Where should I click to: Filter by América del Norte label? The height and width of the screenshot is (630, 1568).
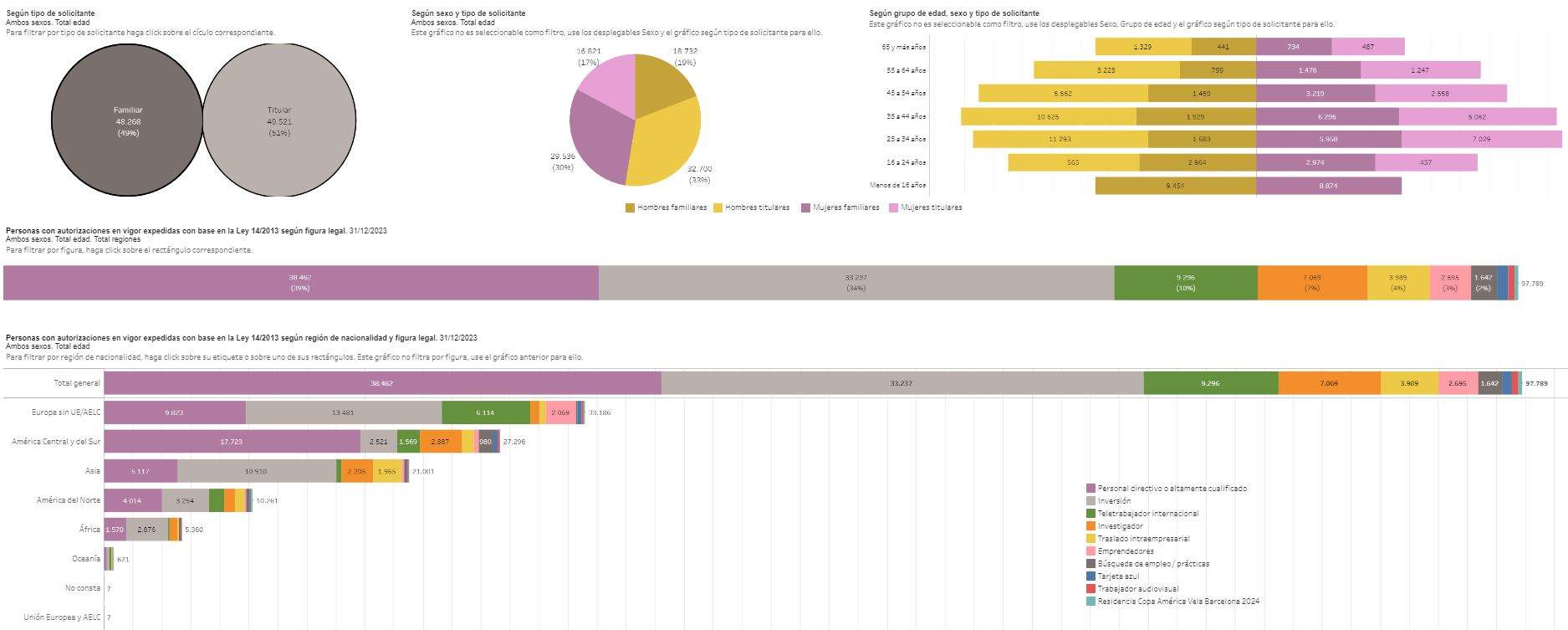(69, 500)
